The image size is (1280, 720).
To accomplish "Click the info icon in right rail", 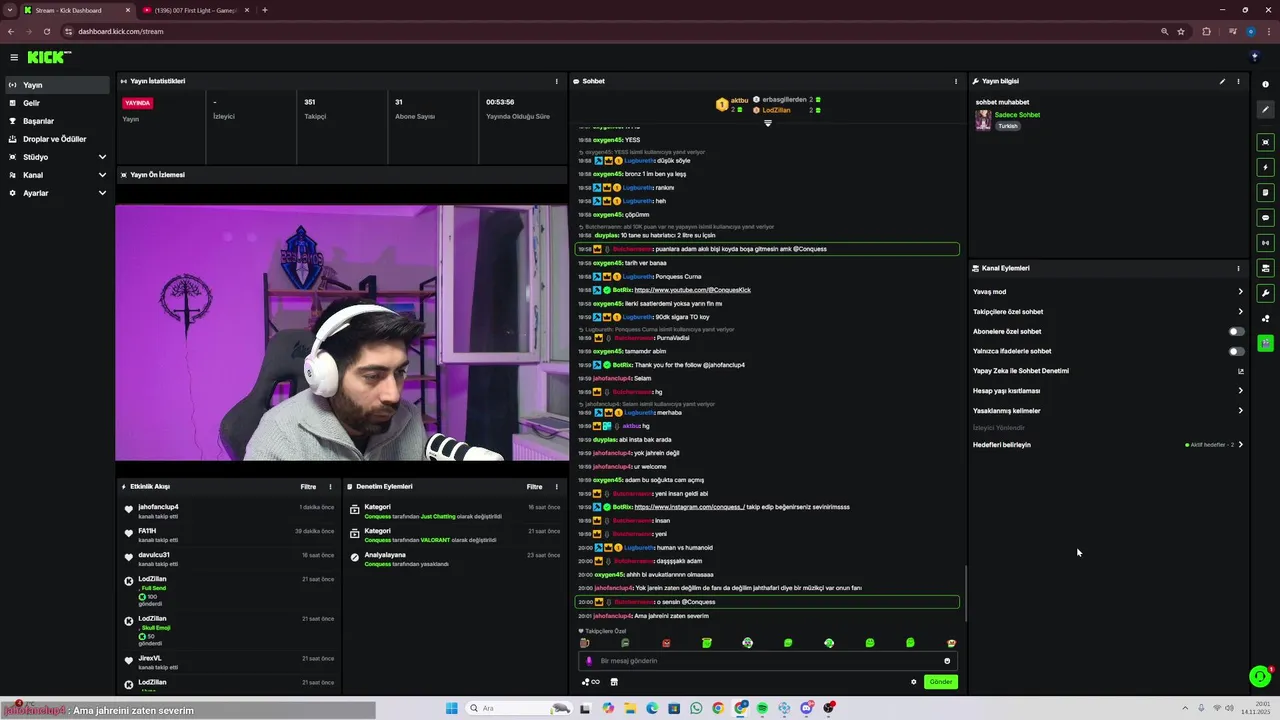I will [1265, 84].
